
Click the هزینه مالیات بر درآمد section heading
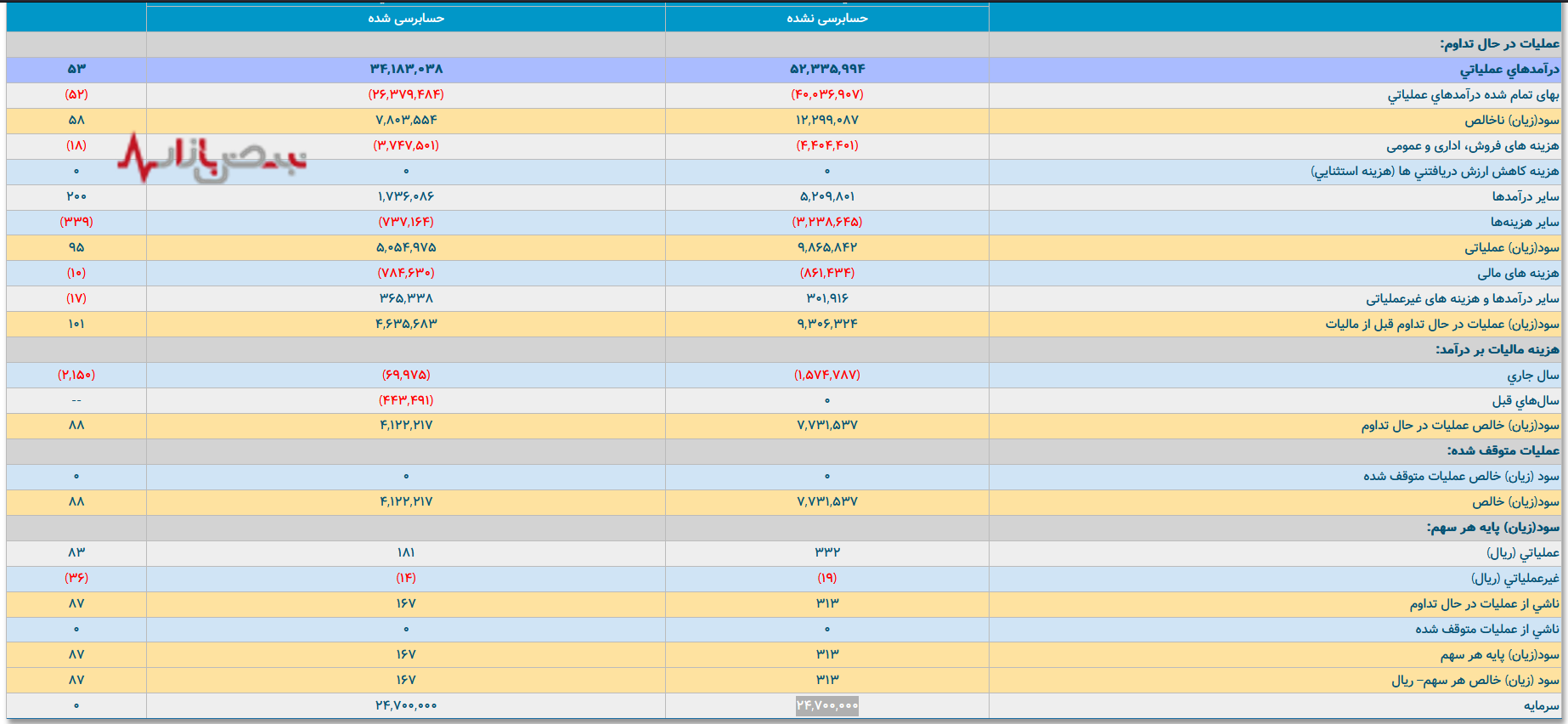click(1497, 349)
